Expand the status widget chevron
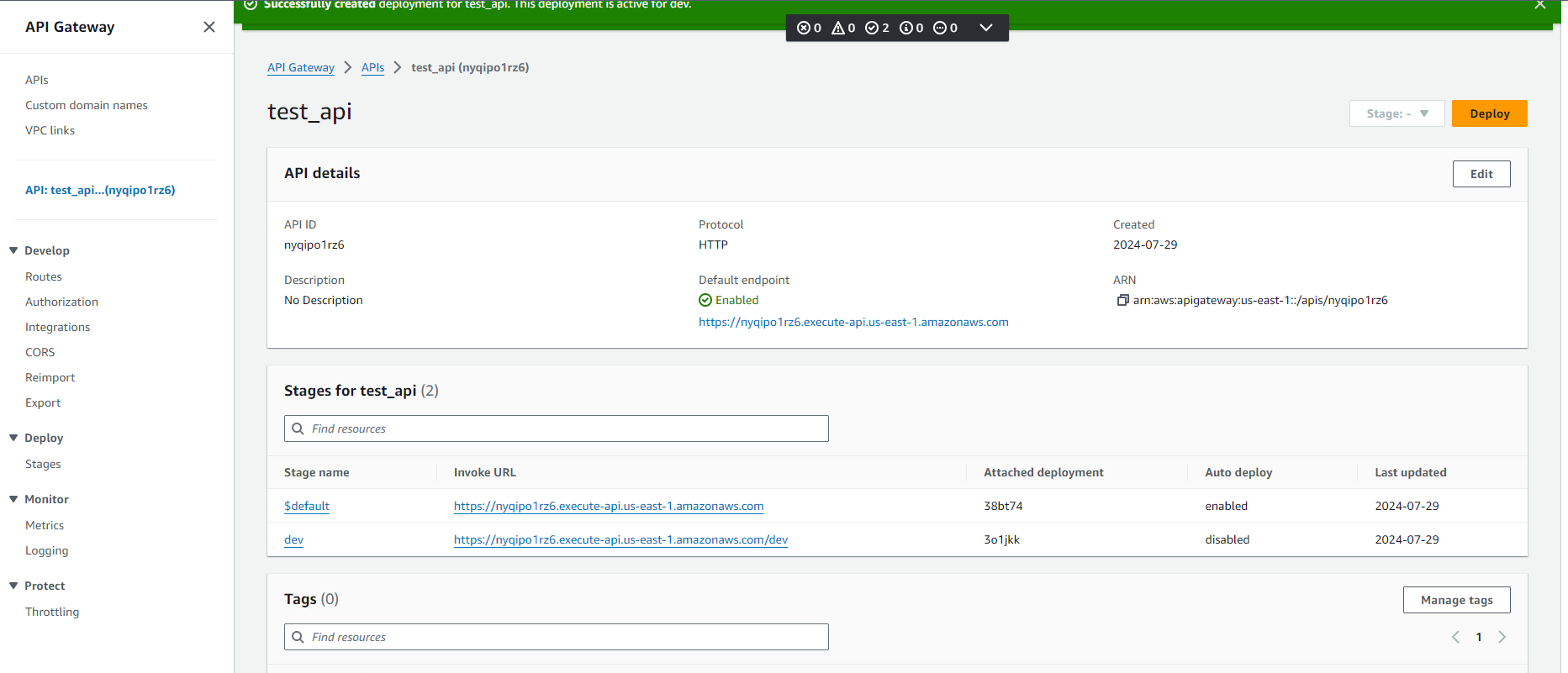1568x673 pixels. point(986,28)
